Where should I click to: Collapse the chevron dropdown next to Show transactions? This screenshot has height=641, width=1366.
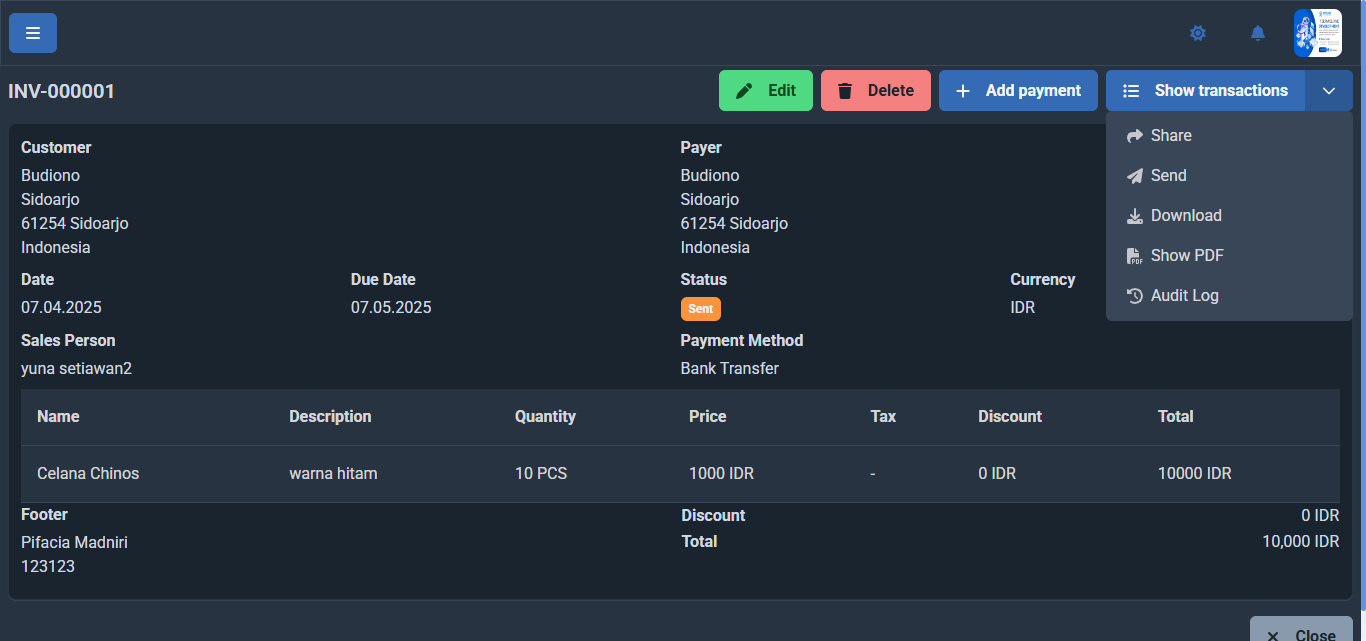1328,91
